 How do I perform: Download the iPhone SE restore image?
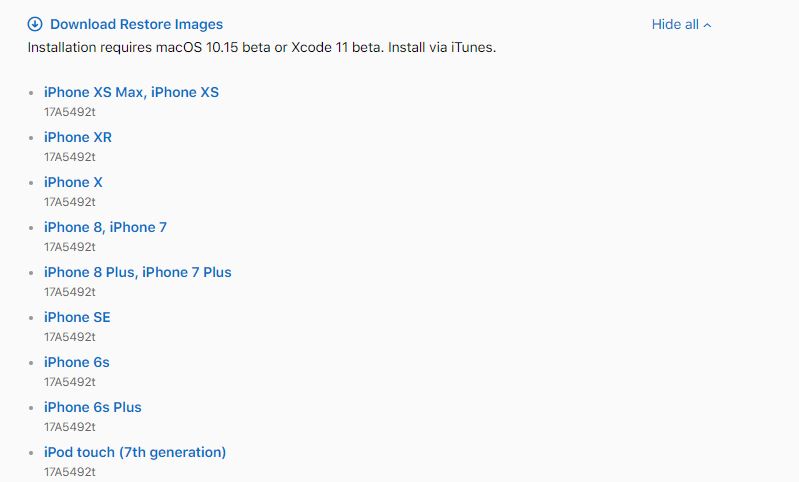[77, 317]
